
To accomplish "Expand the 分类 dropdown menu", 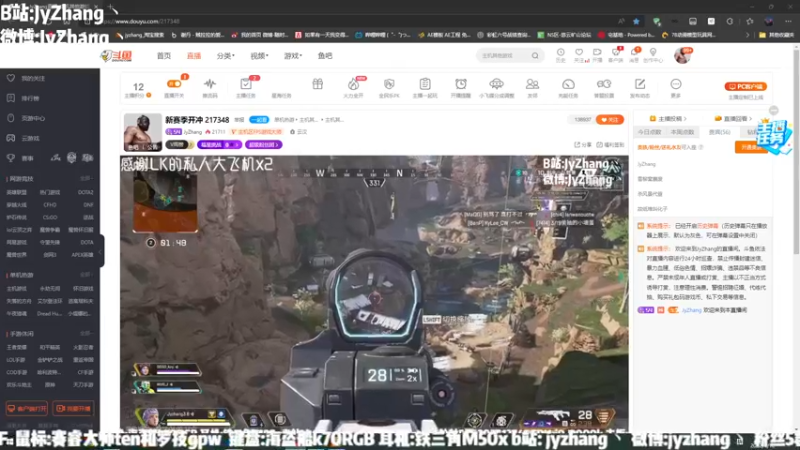I will (x=225, y=56).
